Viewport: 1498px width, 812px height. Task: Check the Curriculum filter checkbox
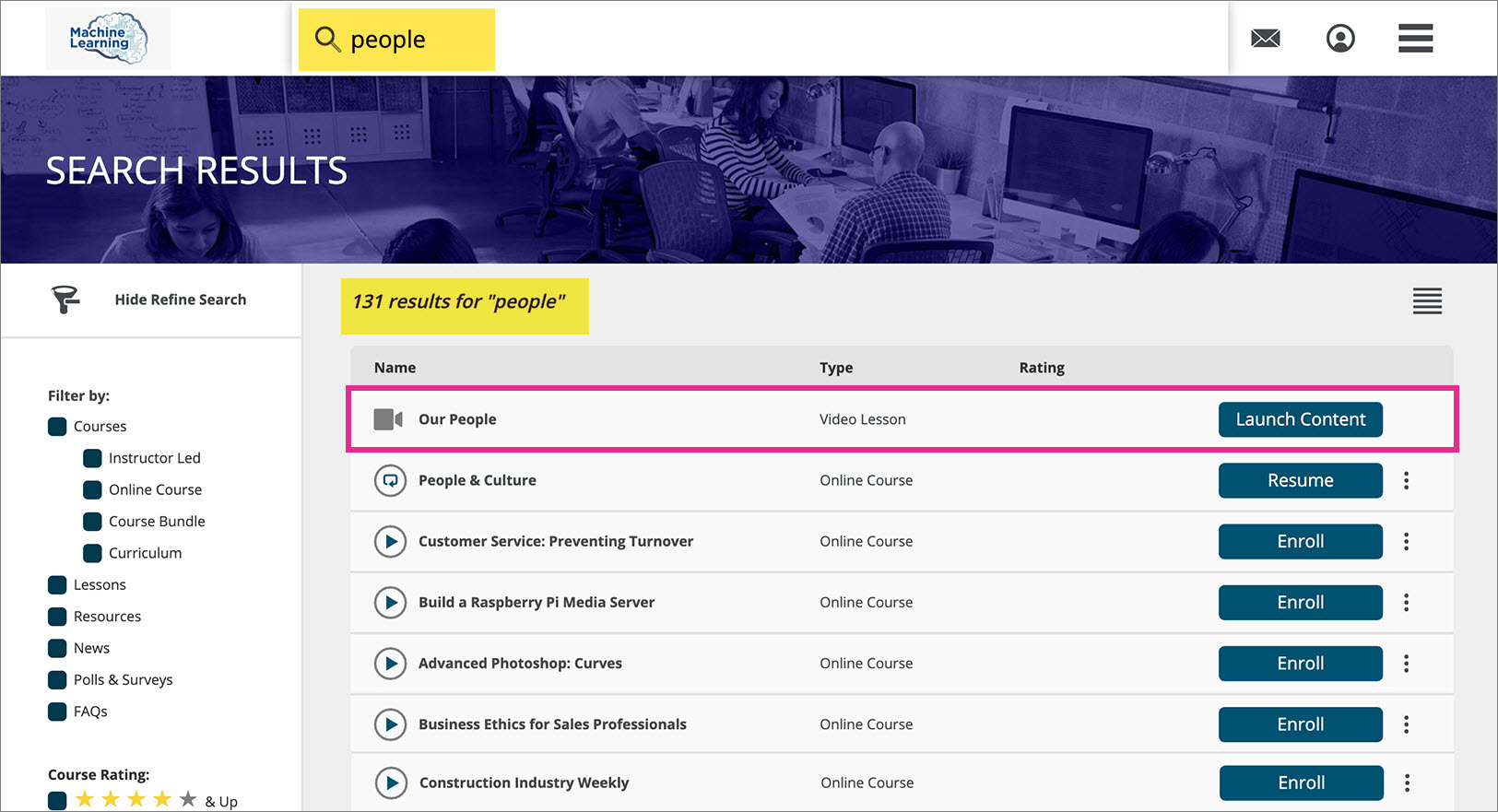[92, 553]
